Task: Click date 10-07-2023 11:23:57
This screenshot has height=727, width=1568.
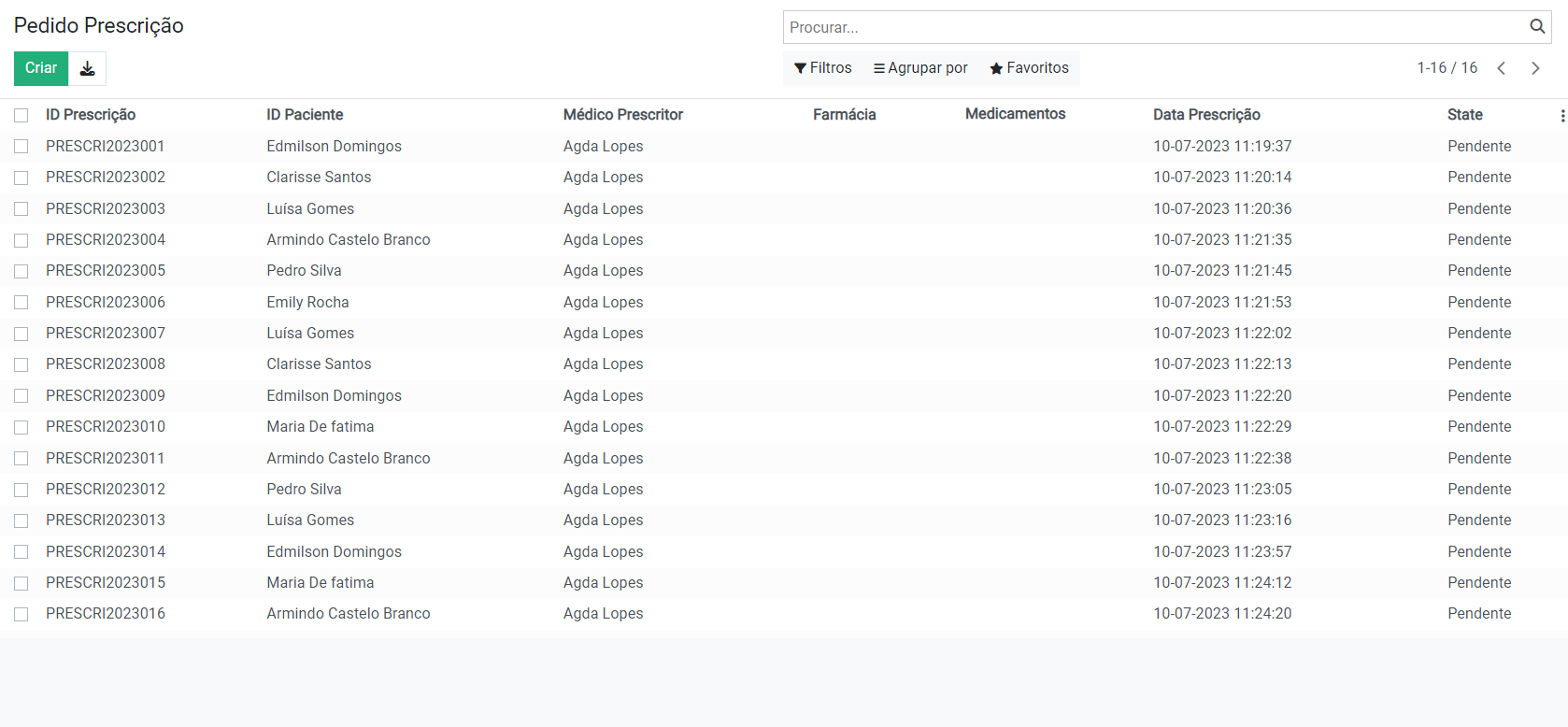Action: [1222, 551]
